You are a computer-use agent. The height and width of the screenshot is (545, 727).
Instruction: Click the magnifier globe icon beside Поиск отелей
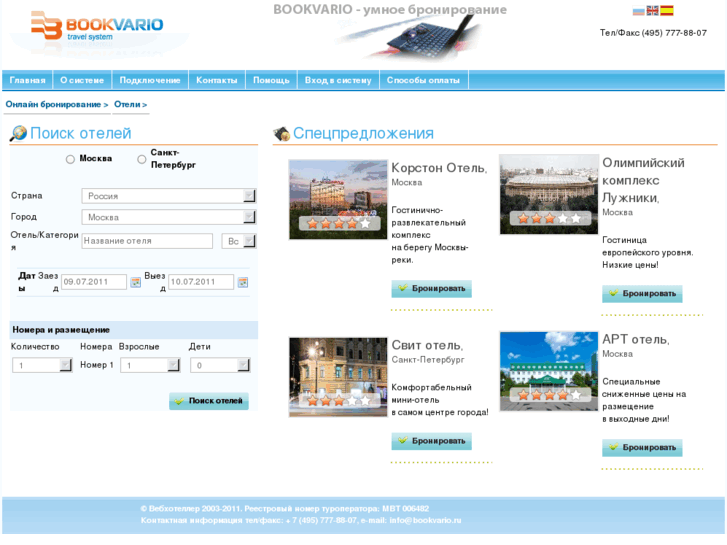point(18,133)
